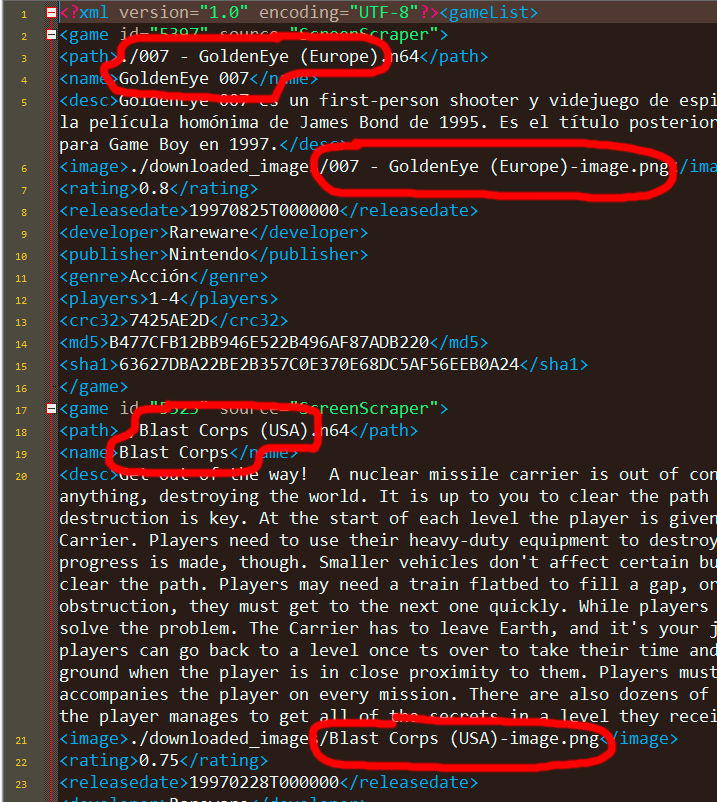
Task: Click line number 6 in the gutter
Action: click(24, 168)
